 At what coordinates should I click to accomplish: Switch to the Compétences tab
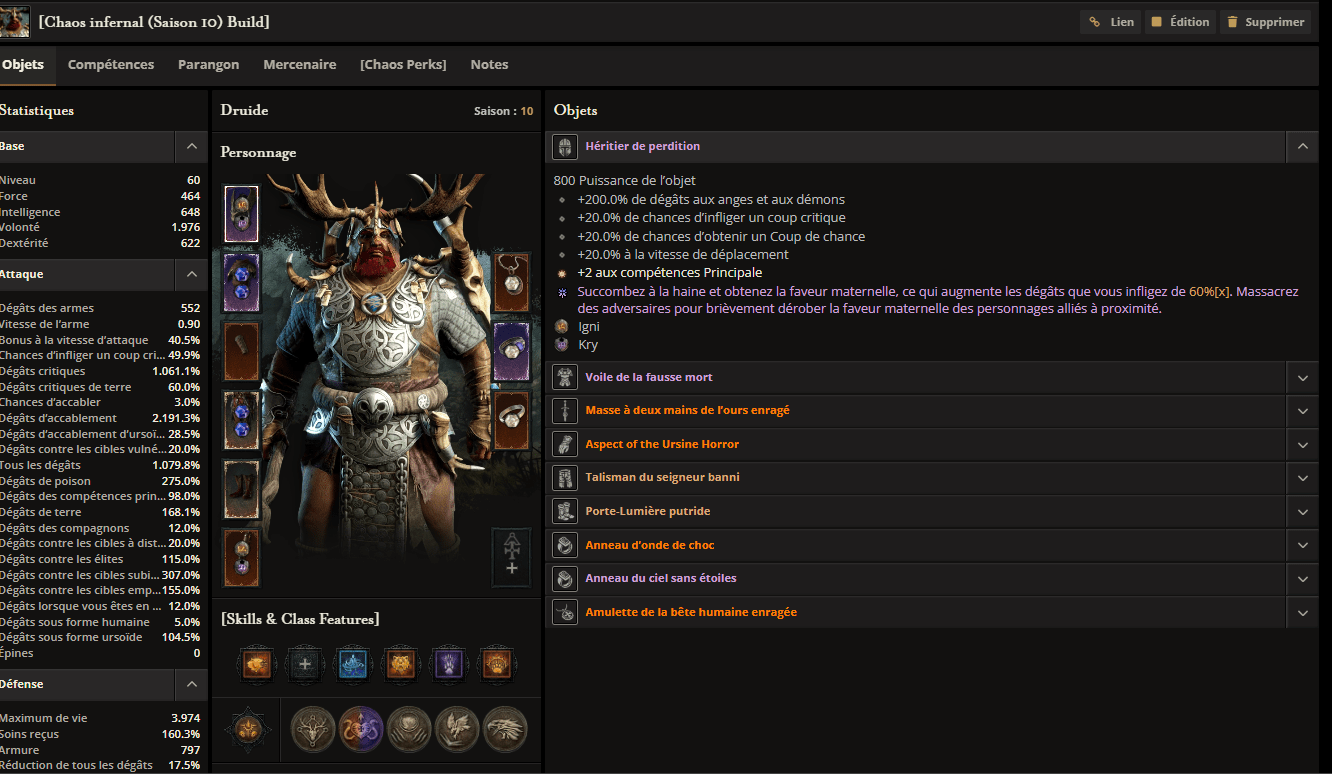click(x=111, y=65)
